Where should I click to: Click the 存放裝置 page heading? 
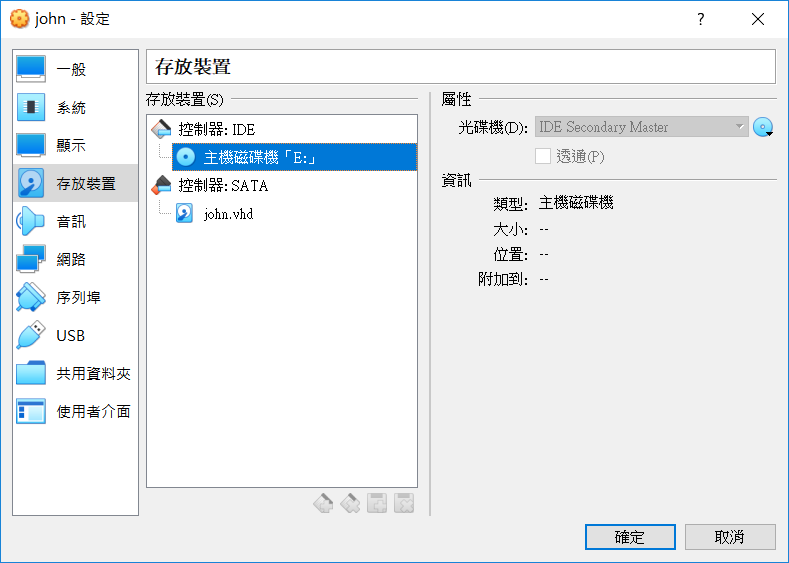[193, 66]
